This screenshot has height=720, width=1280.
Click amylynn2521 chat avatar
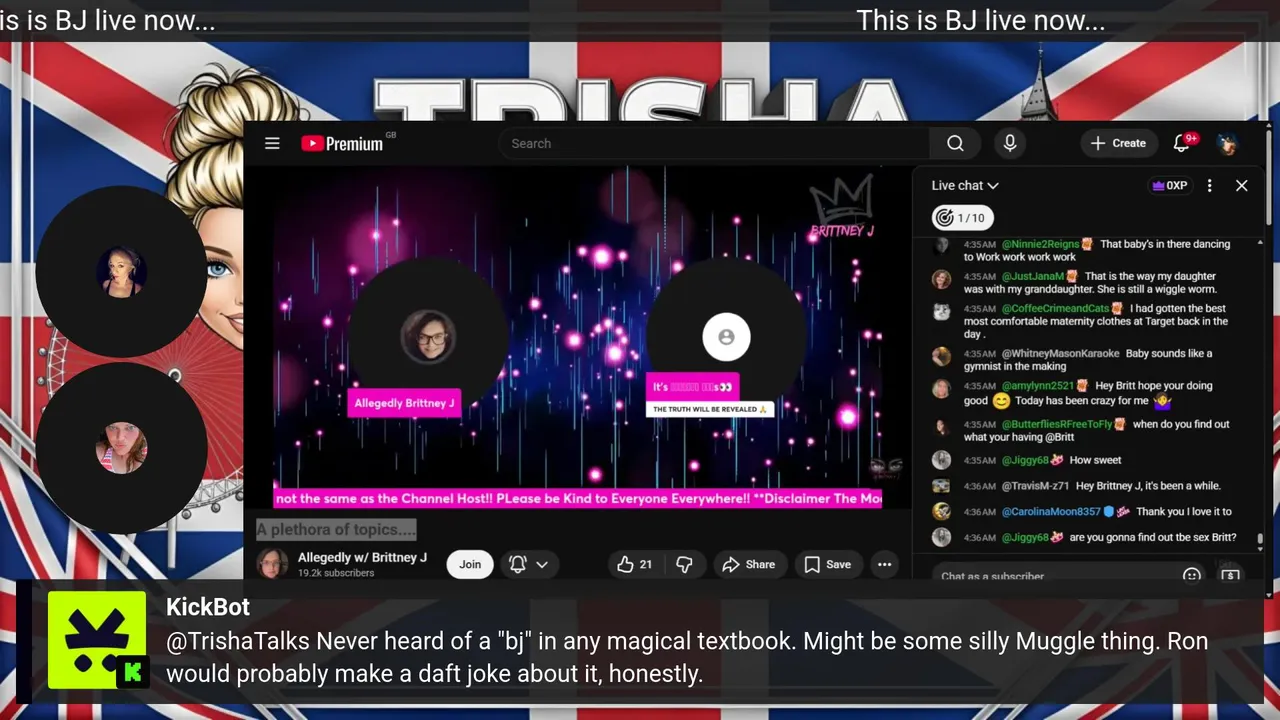(941, 389)
